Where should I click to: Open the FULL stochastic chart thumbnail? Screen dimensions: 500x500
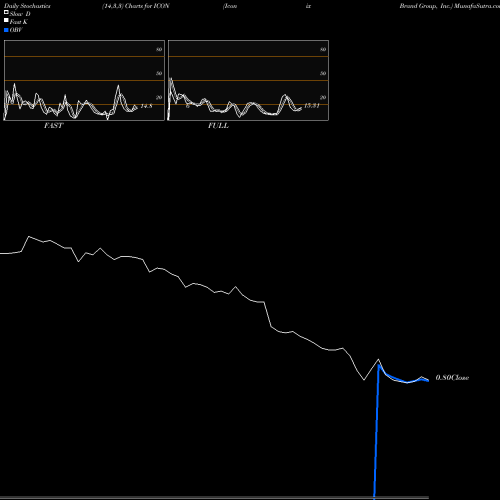click(x=248, y=80)
